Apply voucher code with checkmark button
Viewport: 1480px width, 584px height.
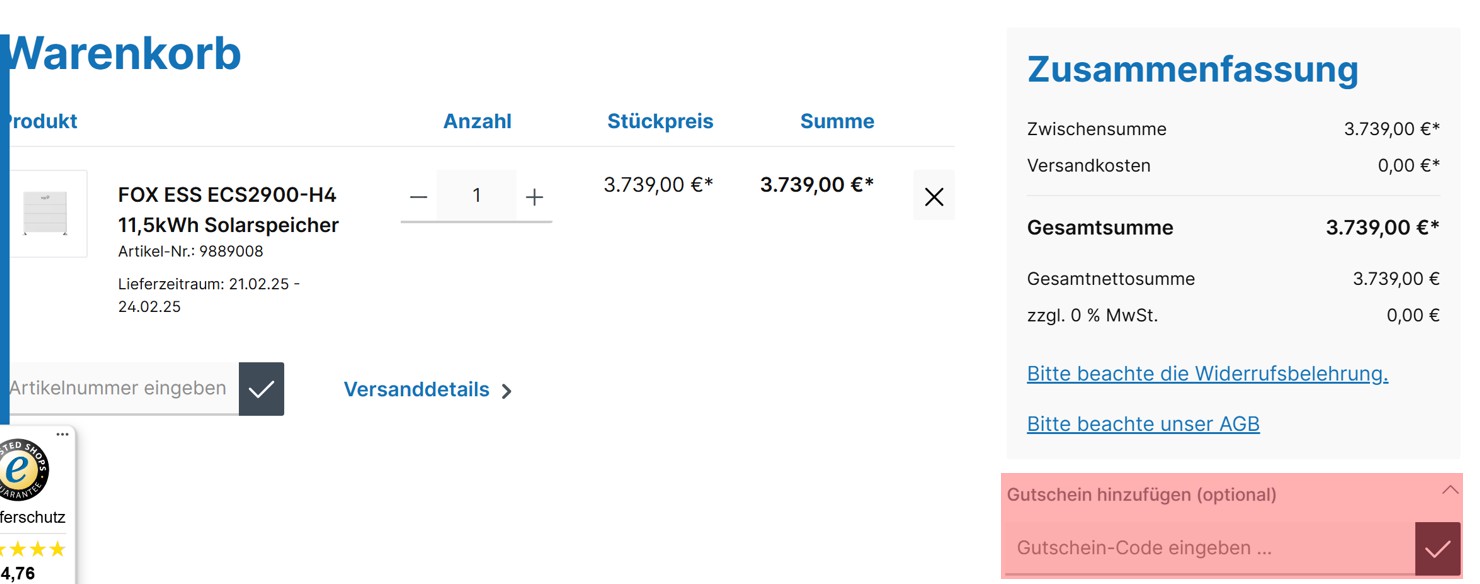(1438, 549)
